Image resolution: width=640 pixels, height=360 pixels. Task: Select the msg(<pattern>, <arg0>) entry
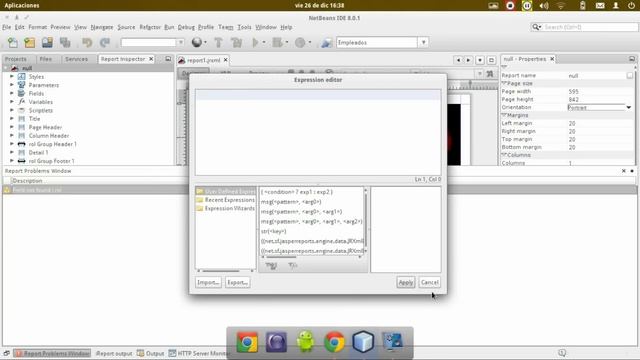click(x=291, y=202)
